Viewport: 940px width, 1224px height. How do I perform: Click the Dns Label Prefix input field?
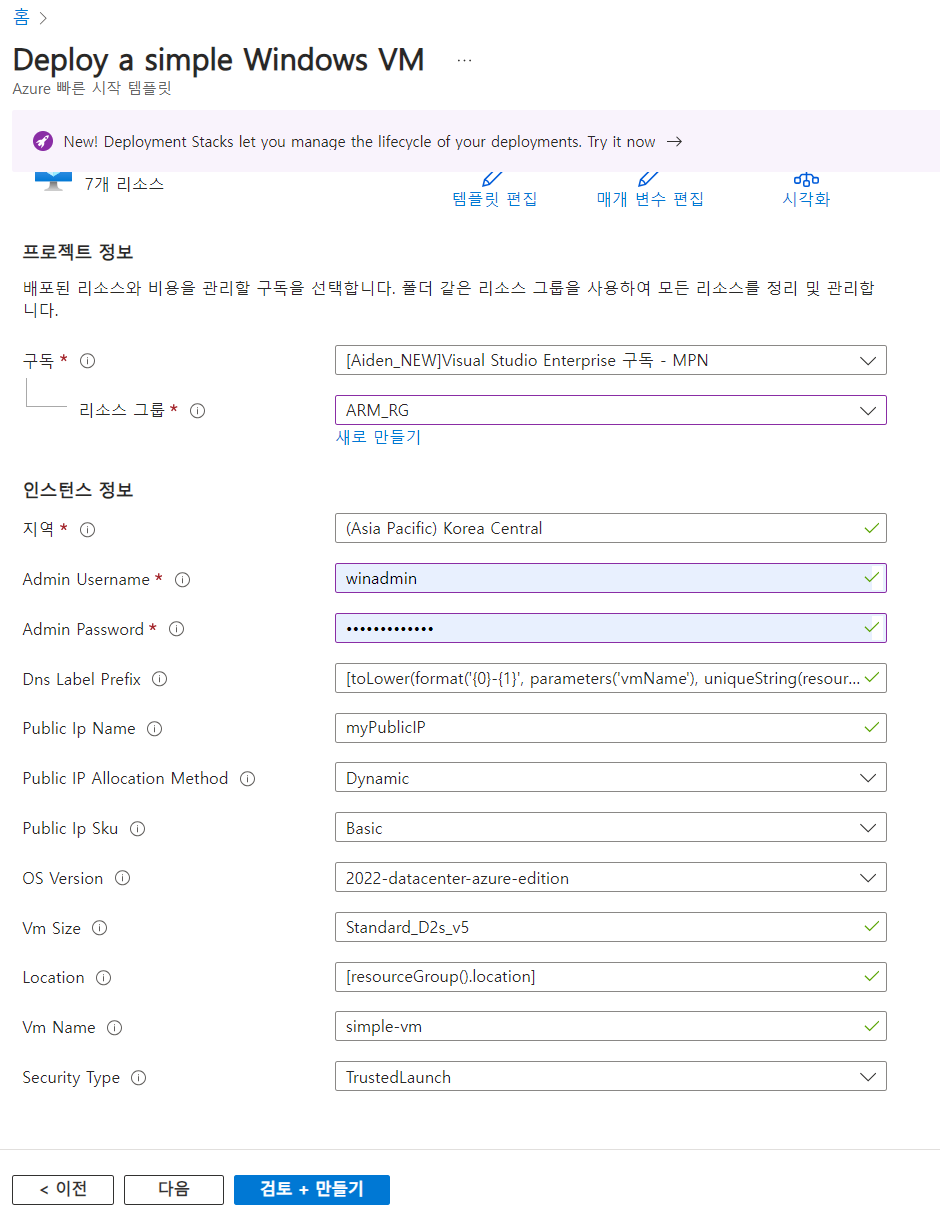(611, 678)
